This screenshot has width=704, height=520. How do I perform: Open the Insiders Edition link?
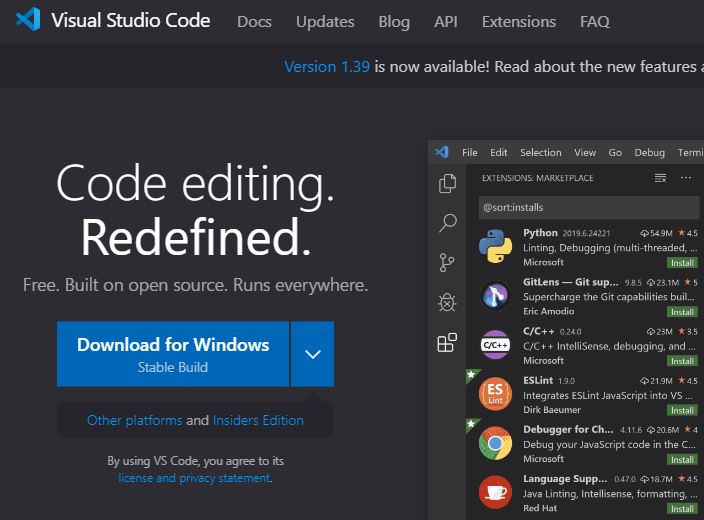[x=258, y=420]
